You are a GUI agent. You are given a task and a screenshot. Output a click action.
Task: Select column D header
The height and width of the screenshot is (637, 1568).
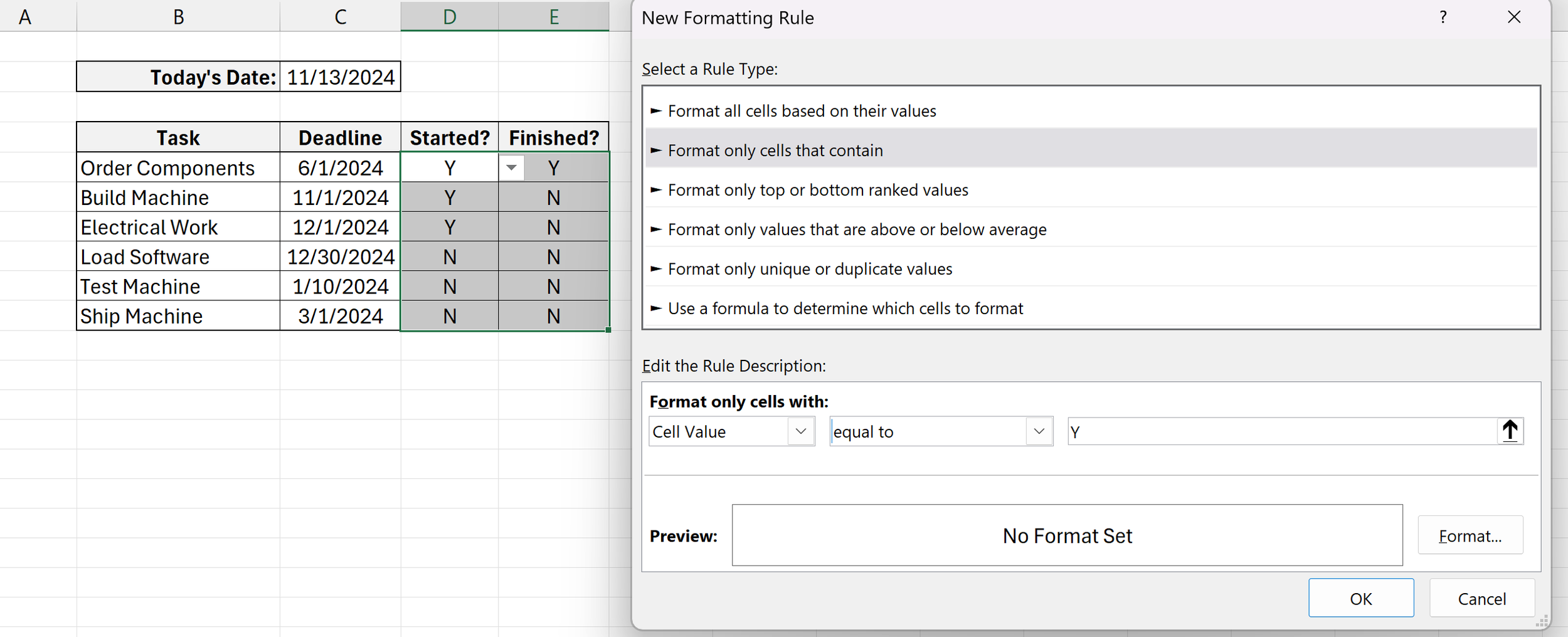click(449, 16)
